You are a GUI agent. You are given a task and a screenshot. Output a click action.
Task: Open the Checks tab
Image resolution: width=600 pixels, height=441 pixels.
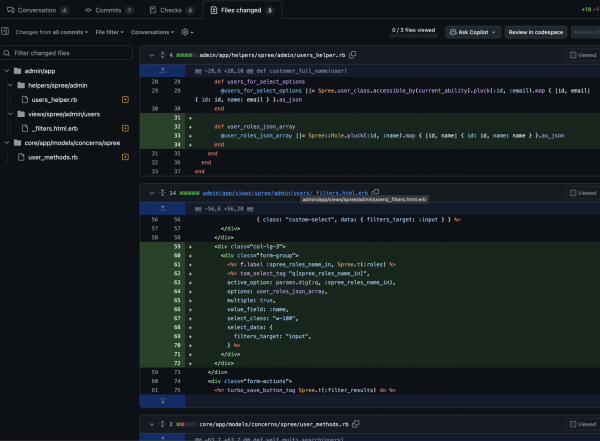coord(171,10)
